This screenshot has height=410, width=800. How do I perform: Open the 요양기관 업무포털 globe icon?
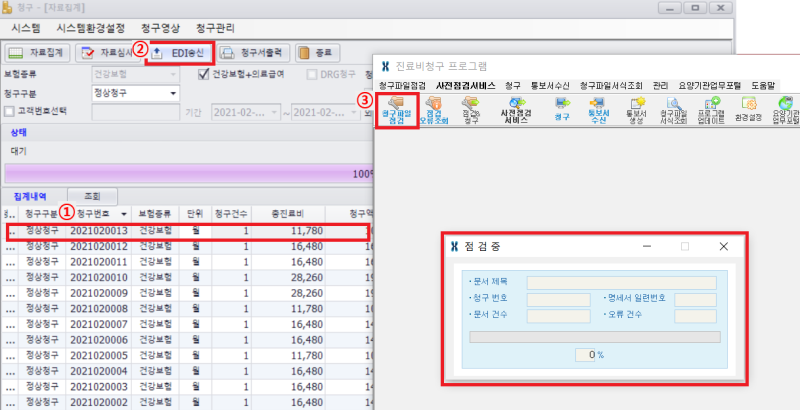[x=786, y=110]
